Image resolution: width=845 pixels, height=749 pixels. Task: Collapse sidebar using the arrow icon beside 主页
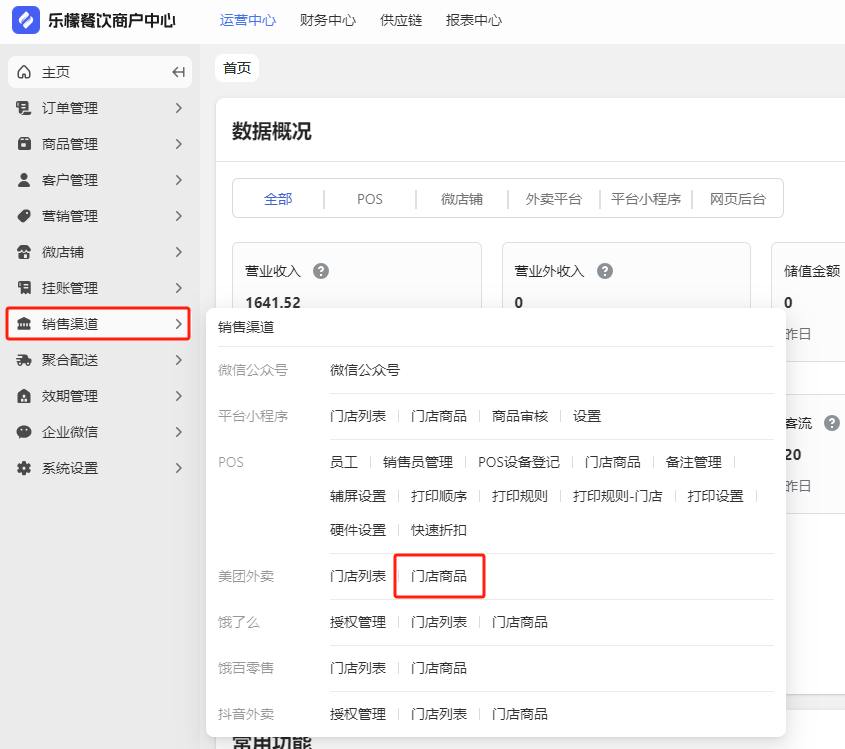click(179, 72)
